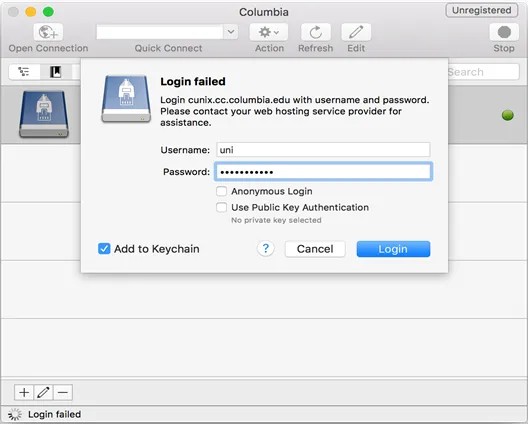
Task: Click the status bar activity spinner
Action: (14, 414)
